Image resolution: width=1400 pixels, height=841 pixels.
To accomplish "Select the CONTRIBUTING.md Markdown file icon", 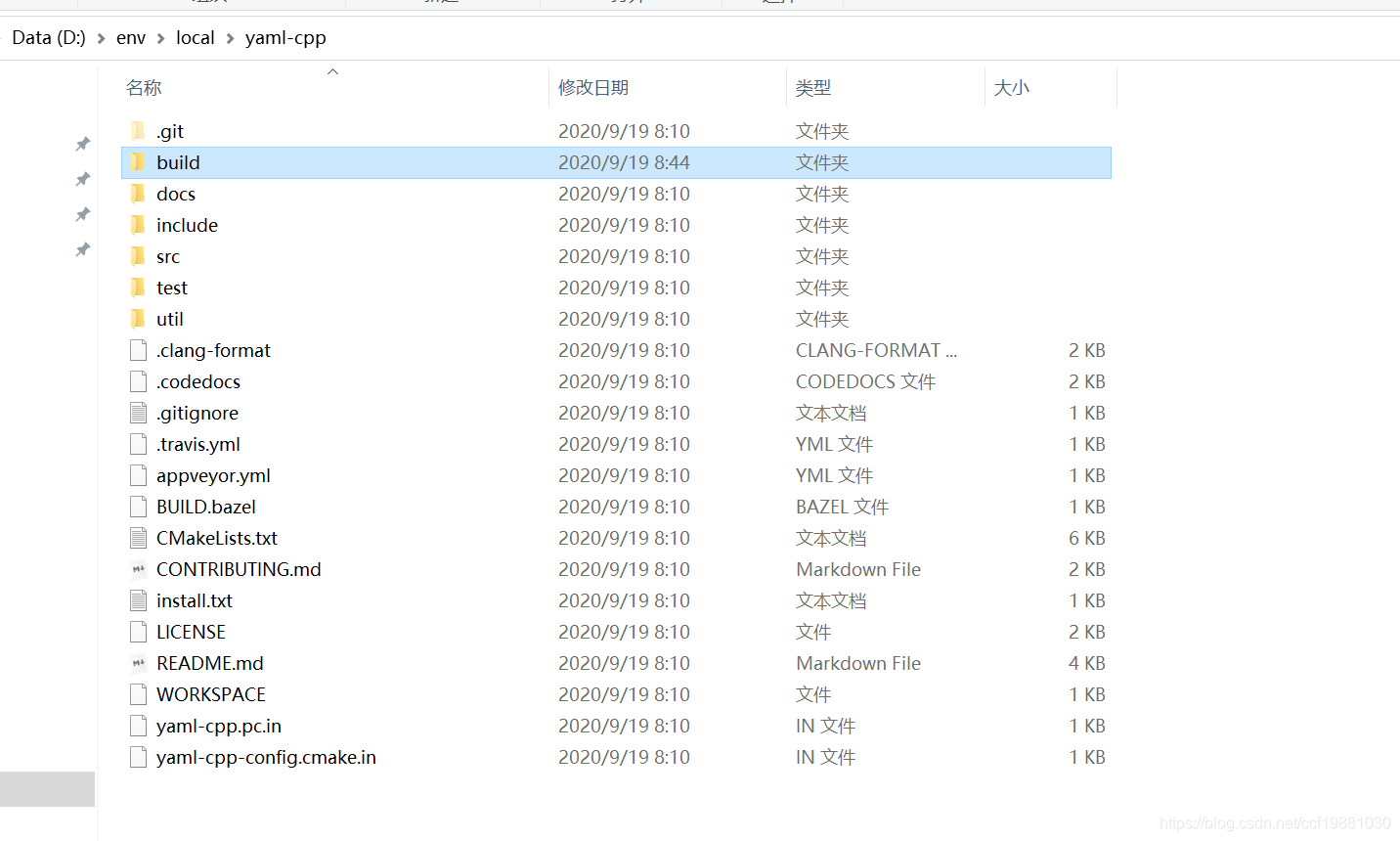I will [138, 569].
